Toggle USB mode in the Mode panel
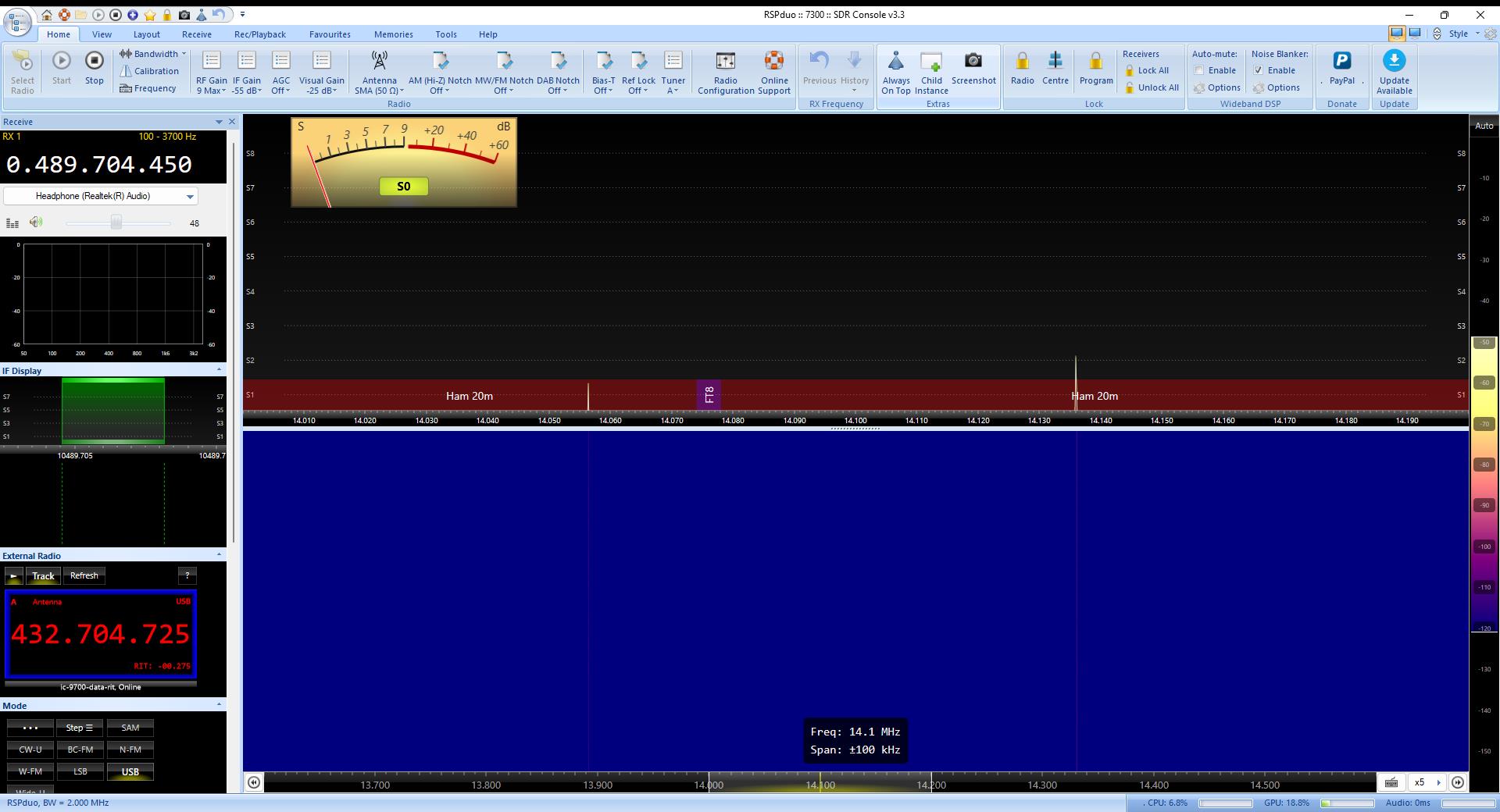The width and height of the screenshot is (1500, 812). click(130, 771)
